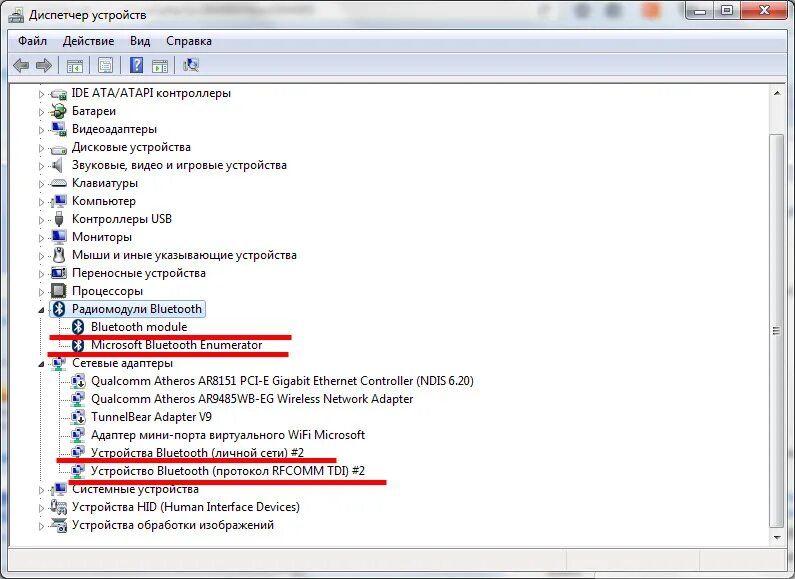Expand the Видеоадаптеры node arrow

click(x=42, y=130)
